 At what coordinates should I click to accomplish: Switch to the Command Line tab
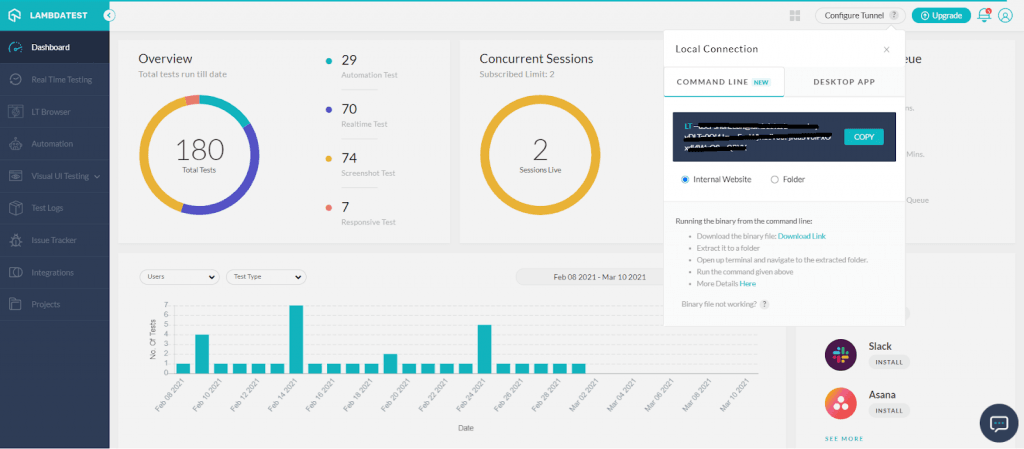[724, 82]
